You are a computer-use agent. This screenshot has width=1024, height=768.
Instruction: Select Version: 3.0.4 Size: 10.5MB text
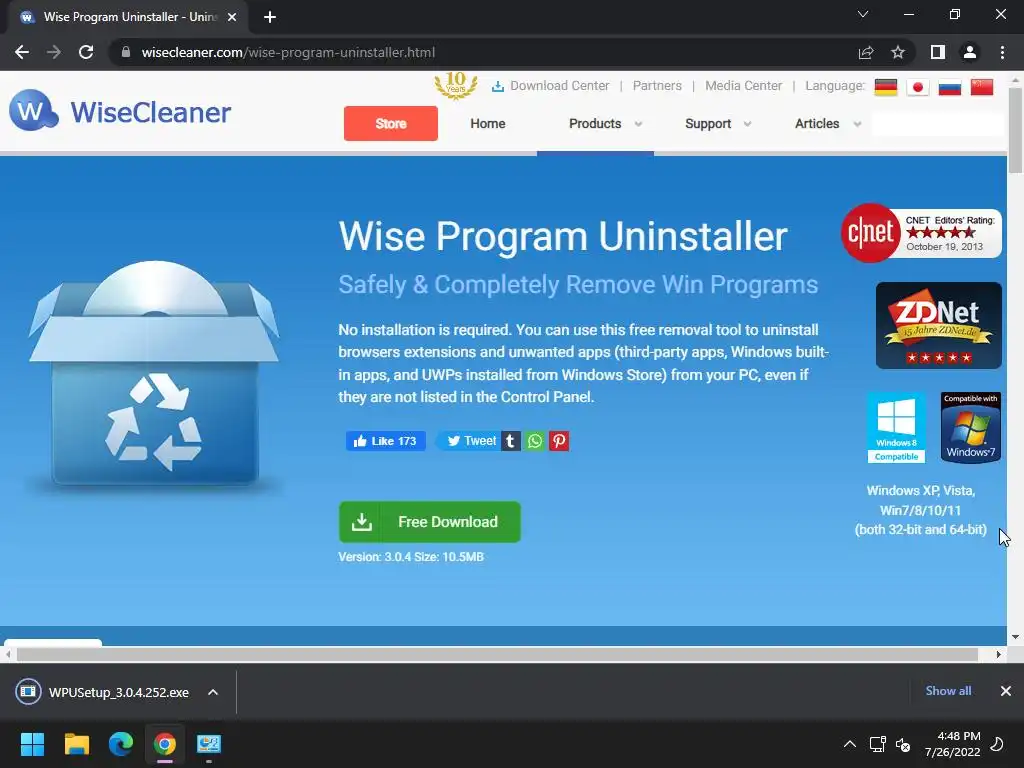pos(411,557)
